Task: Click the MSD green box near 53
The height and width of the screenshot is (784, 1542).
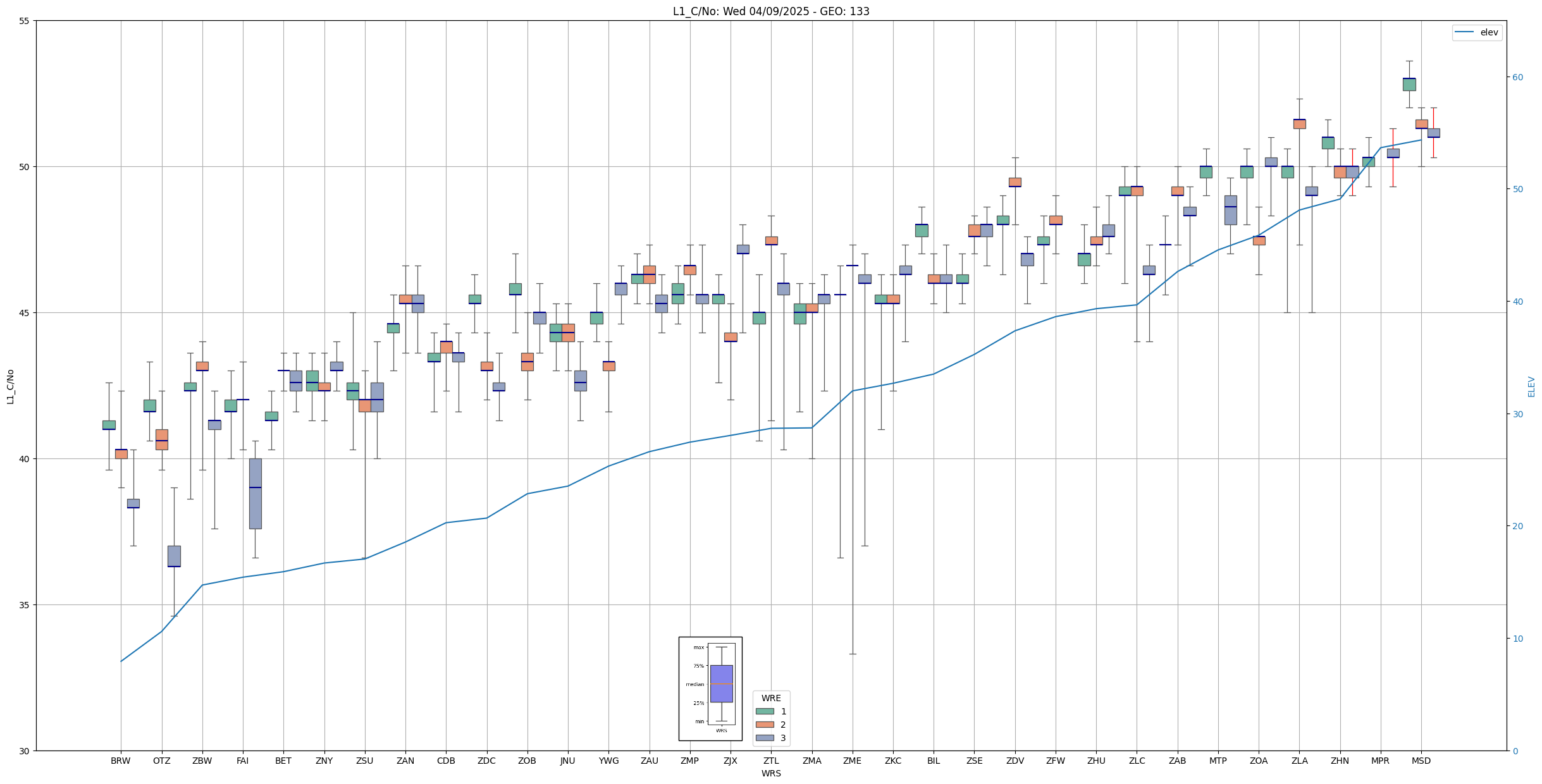Action: [1409, 84]
